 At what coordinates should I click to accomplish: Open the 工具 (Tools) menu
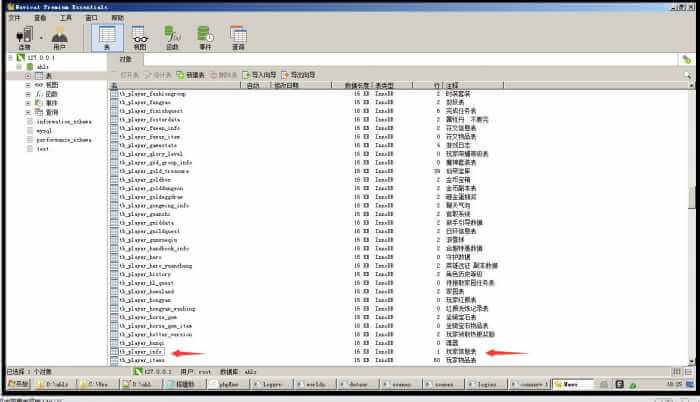[65, 17]
